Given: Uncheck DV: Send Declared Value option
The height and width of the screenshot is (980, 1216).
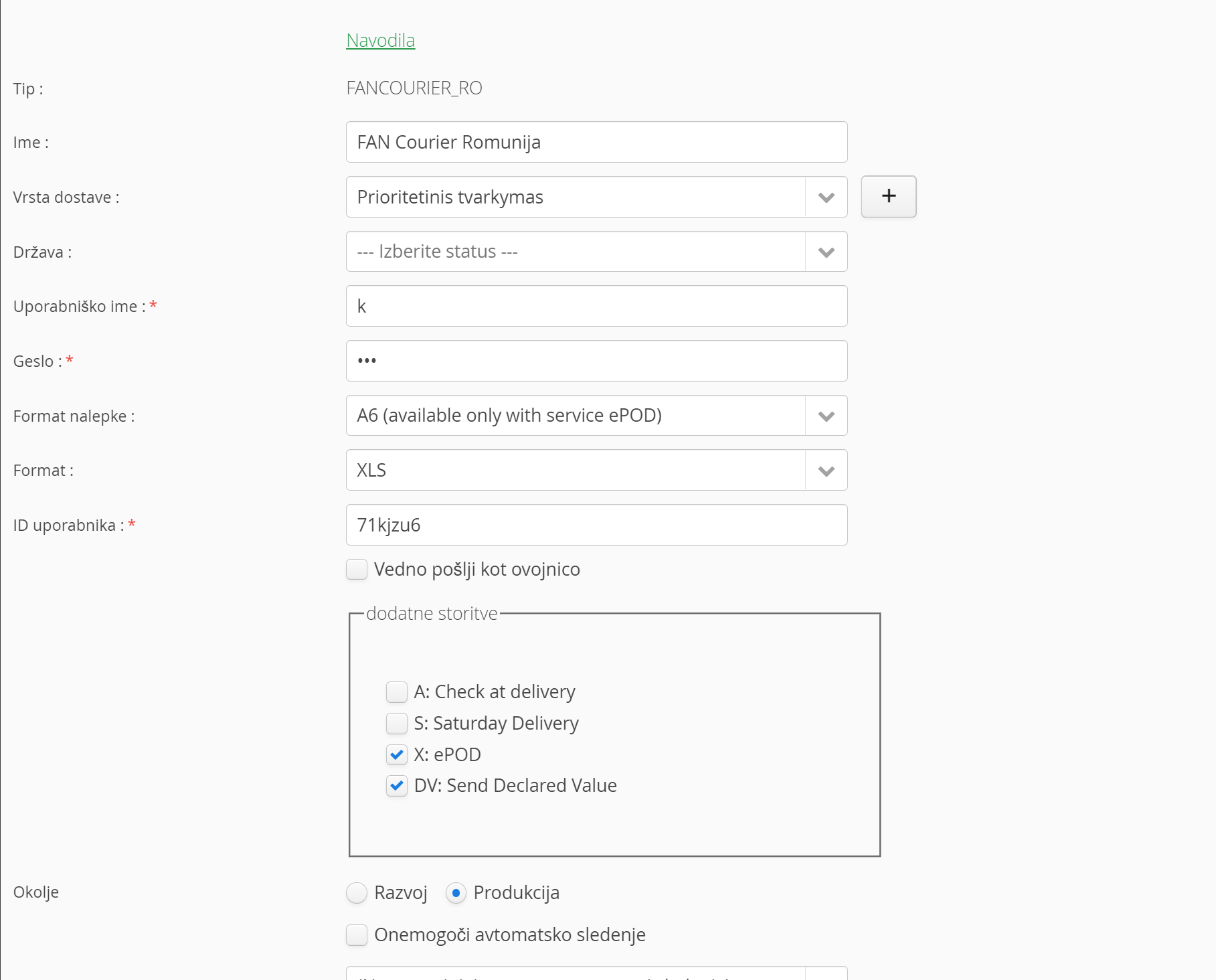Looking at the screenshot, I should (x=397, y=785).
